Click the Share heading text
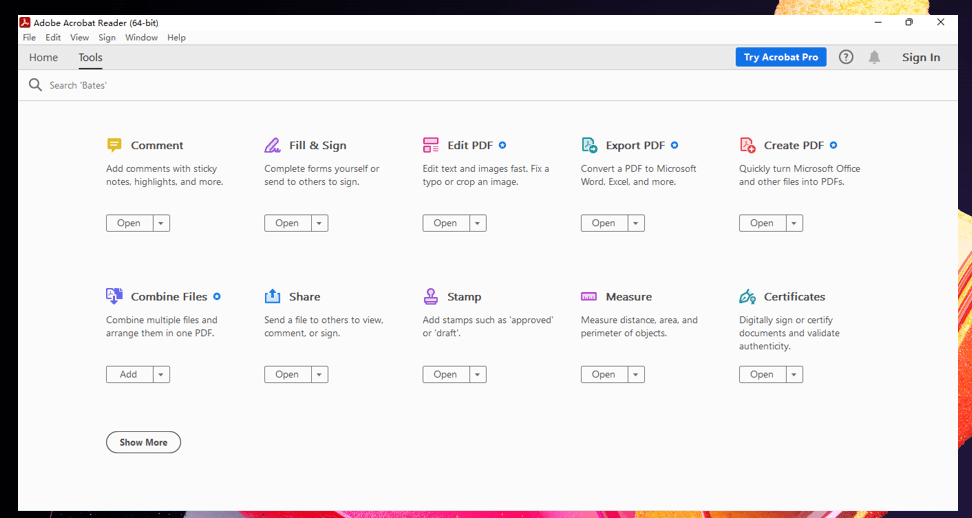The width and height of the screenshot is (972, 518). point(304,296)
